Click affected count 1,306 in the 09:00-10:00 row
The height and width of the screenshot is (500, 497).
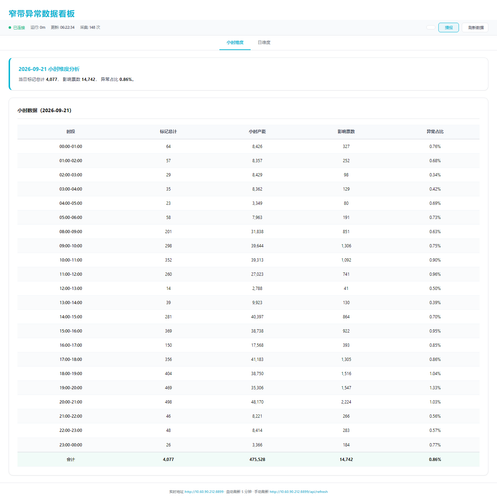pyautogui.click(x=346, y=246)
